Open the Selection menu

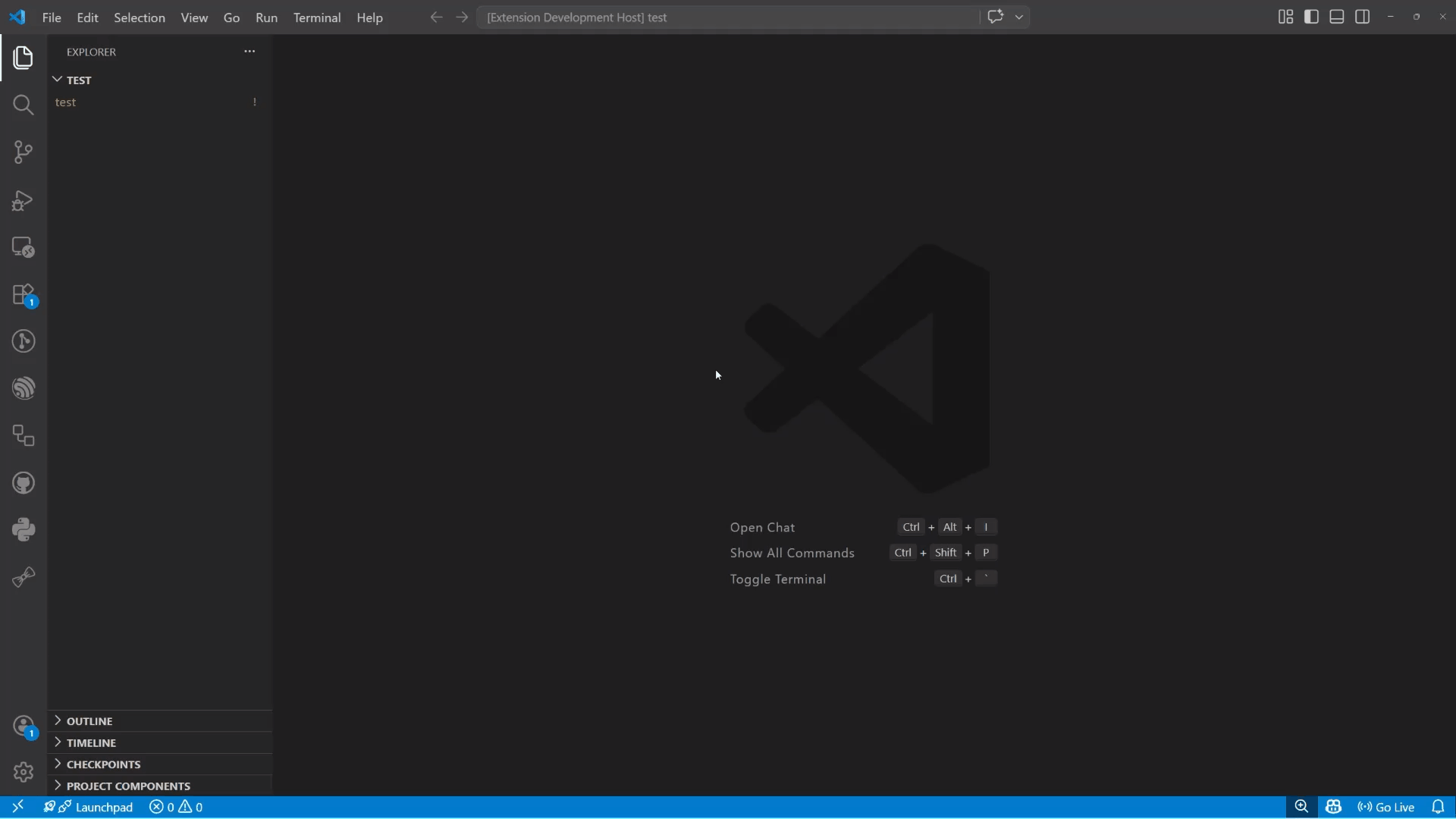click(x=140, y=17)
